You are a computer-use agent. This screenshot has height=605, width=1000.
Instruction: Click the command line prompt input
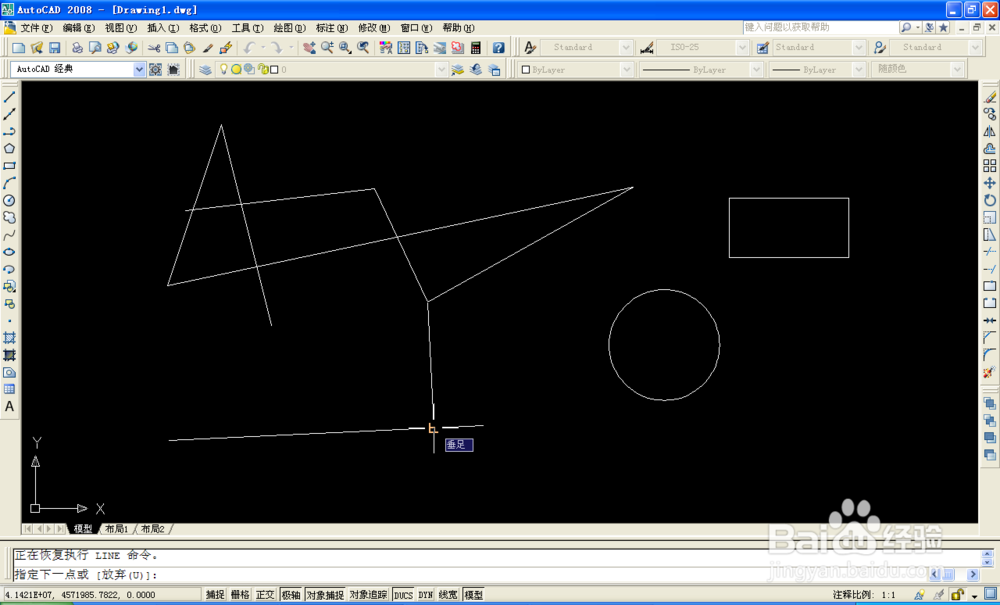pyautogui.click(x=471, y=574)
